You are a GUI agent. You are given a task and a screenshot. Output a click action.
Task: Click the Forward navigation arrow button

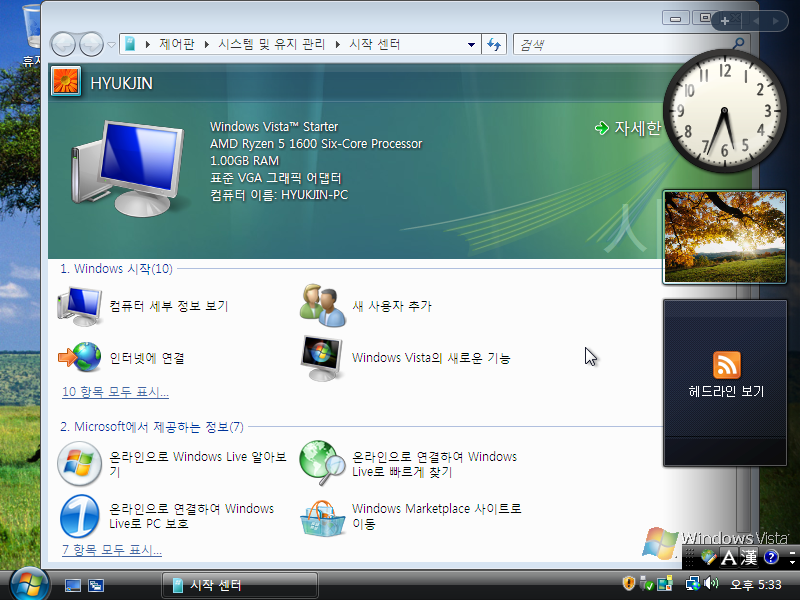pyautogui.click(x=91, y=44)
